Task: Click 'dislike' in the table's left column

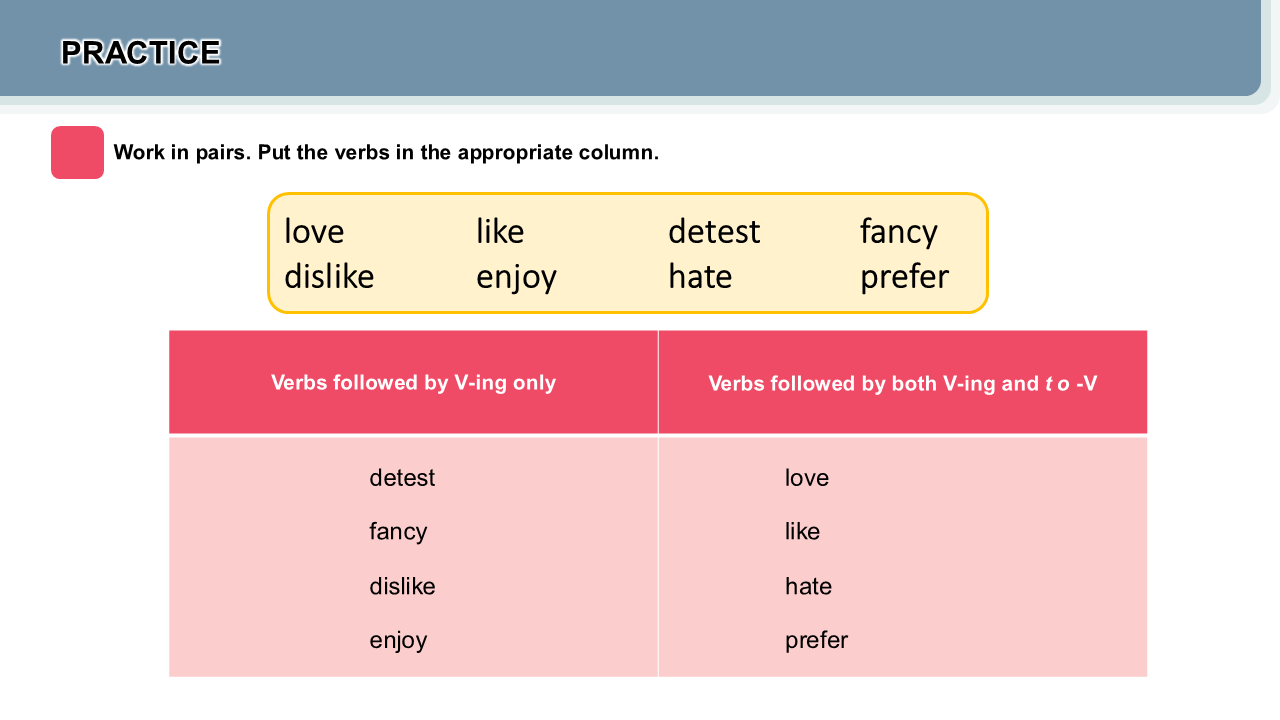Action: 402,586
